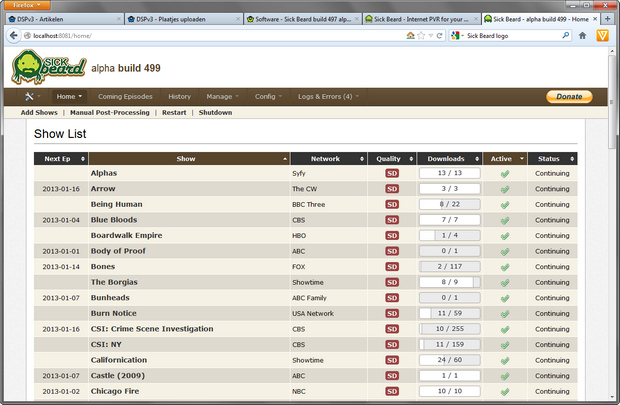The height and width of the screenshot is (405, 620).
Task: Open the Blue Bloods show page
Action: tap(114, 220)
